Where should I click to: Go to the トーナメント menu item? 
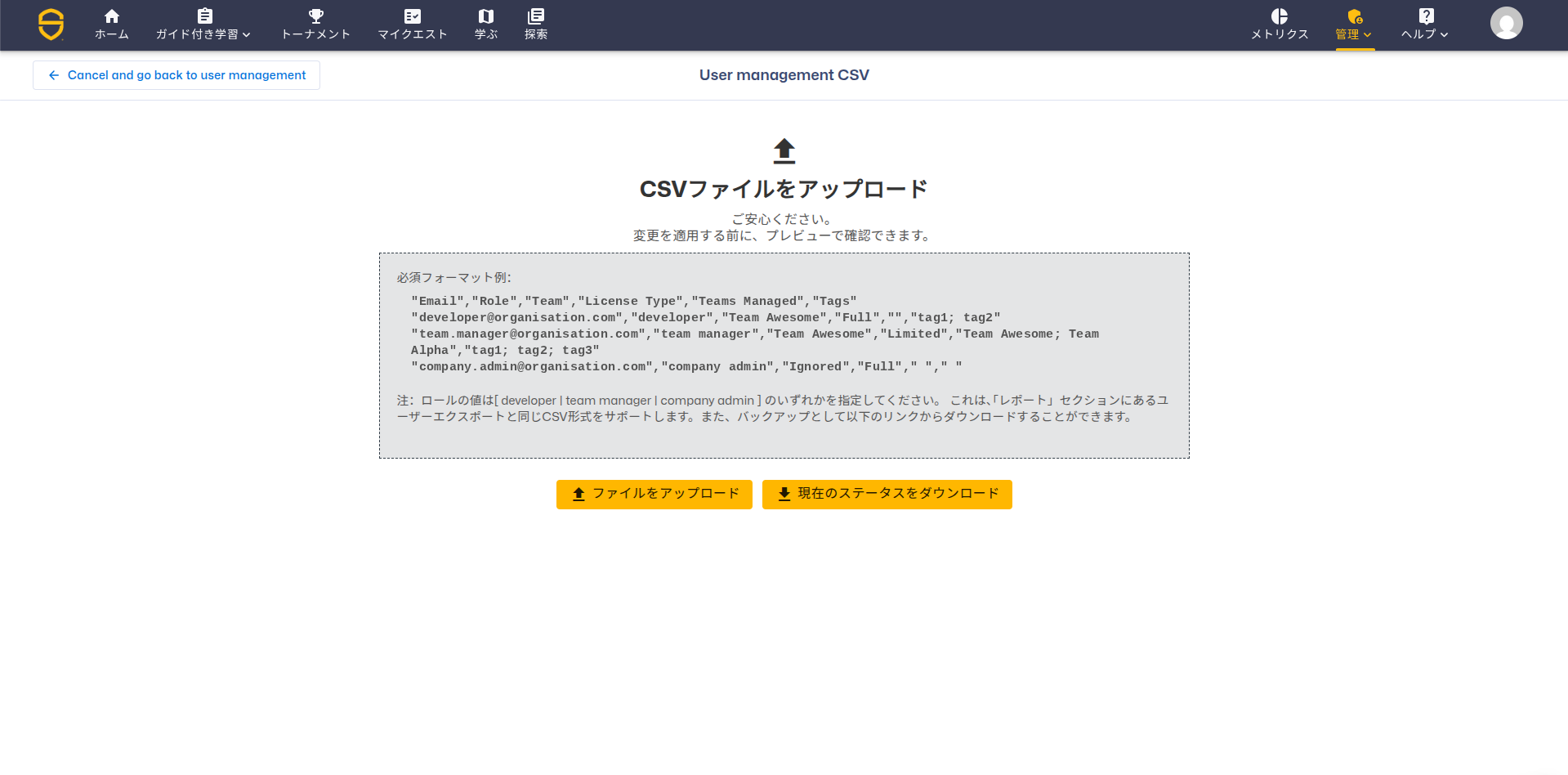[316, 34]
